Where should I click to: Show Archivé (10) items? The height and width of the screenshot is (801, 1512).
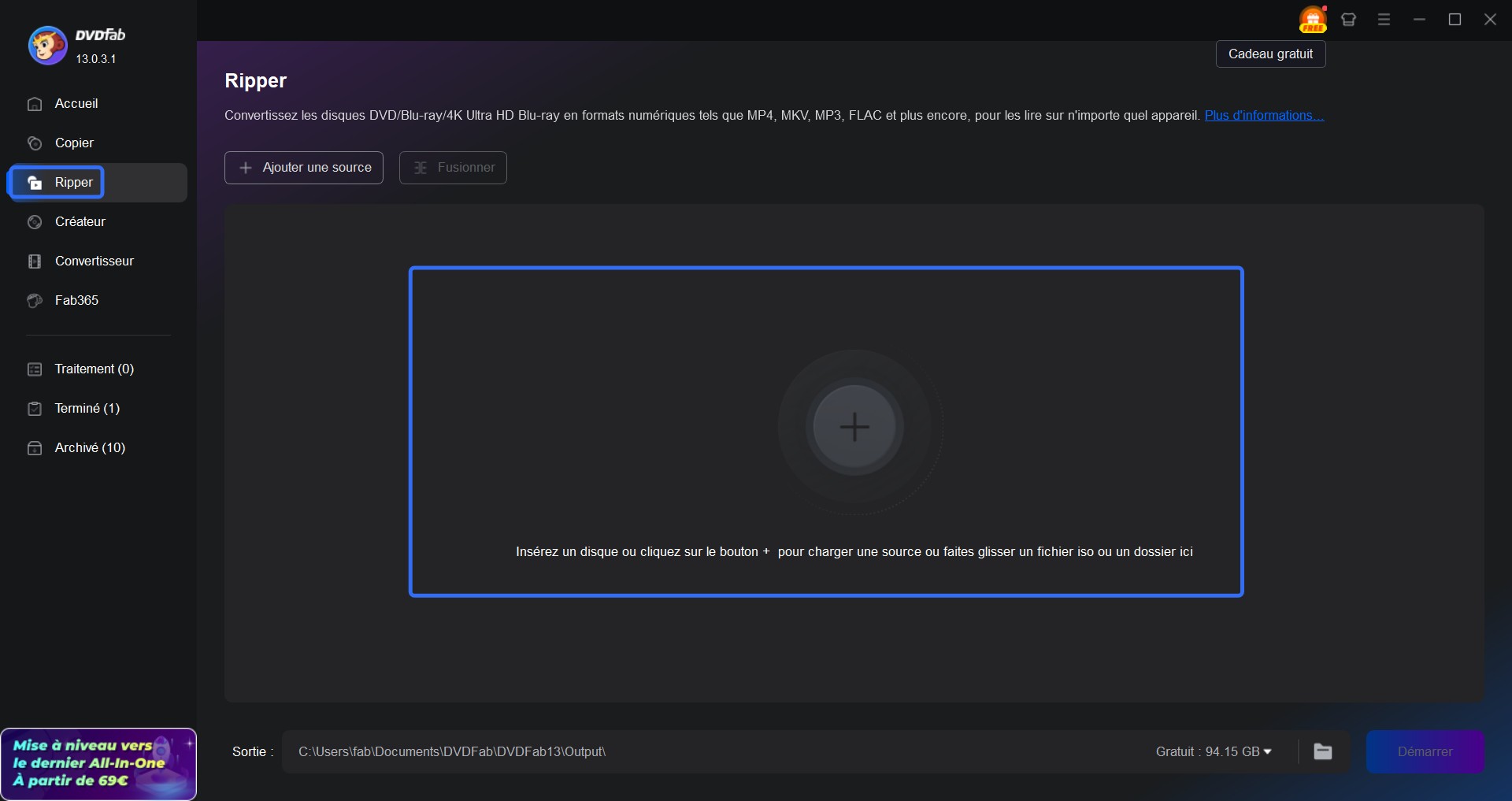pyautogui.click(x=98, y=448)
